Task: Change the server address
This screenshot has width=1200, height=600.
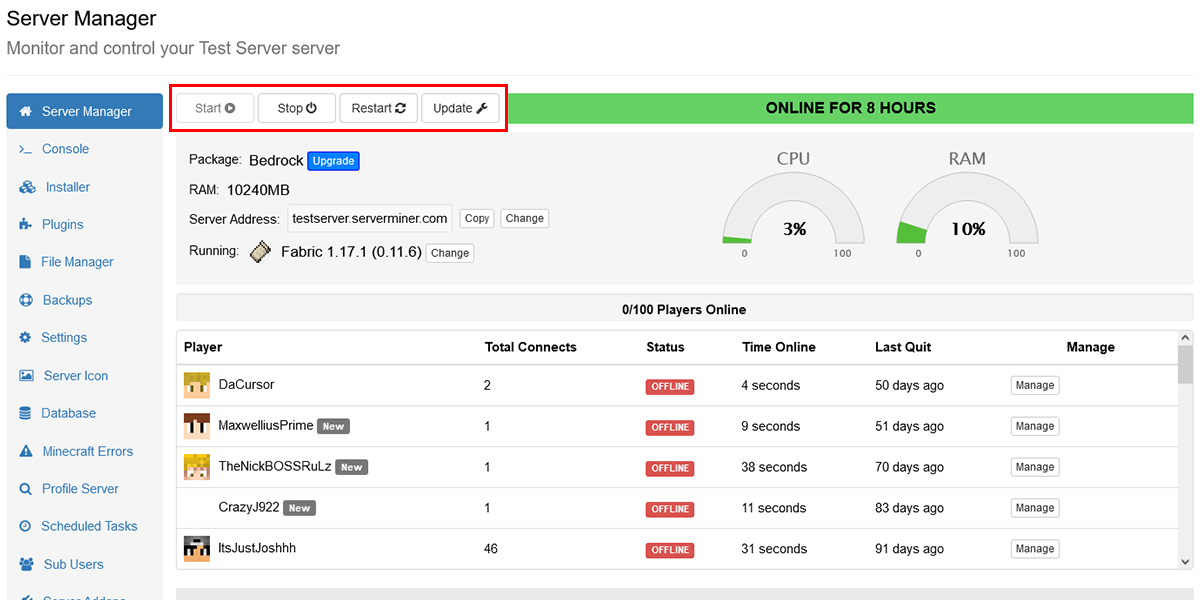Action: tap(524, 218)
